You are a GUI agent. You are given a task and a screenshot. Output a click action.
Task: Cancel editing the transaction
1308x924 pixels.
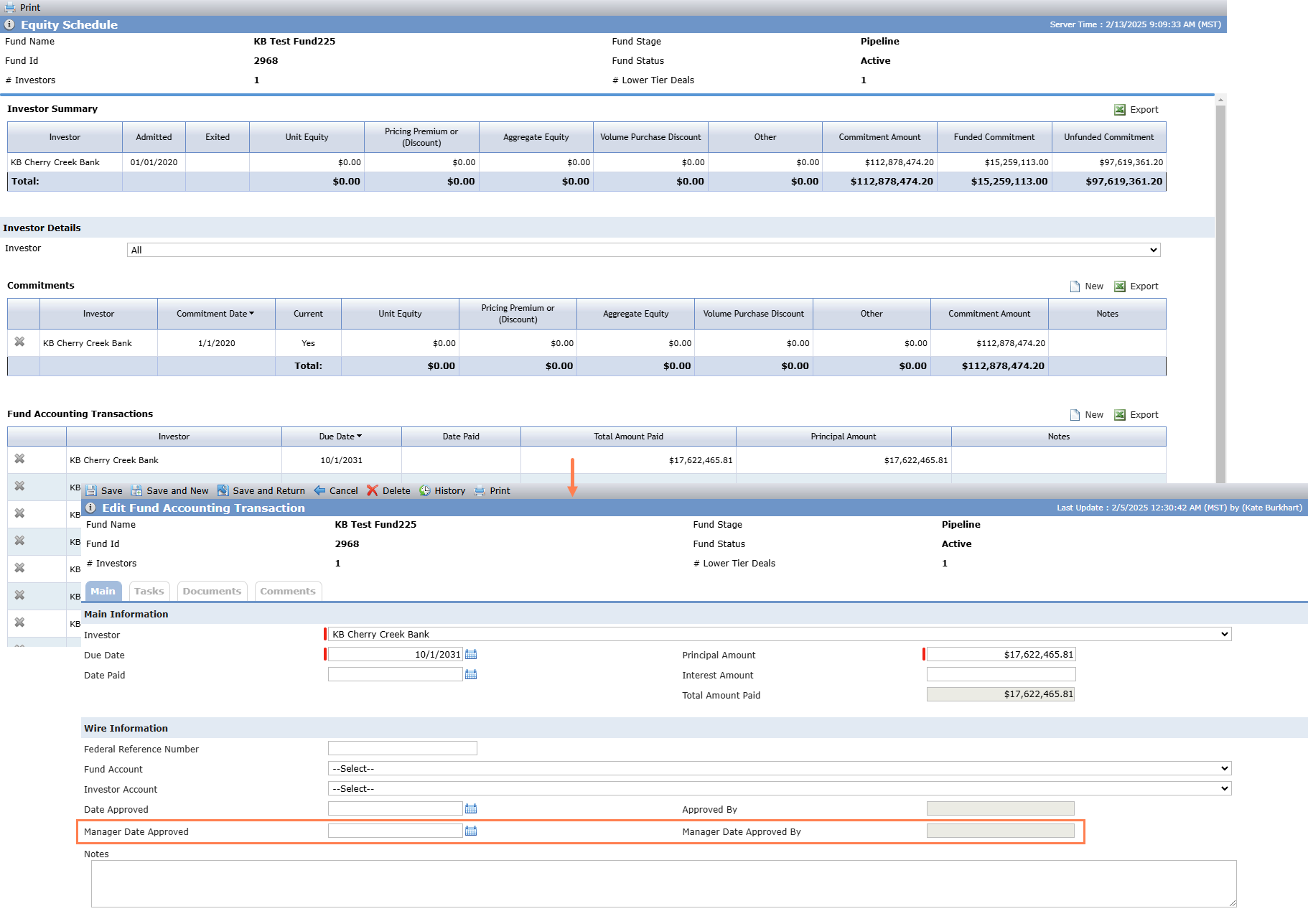click(x=336, y=491)
